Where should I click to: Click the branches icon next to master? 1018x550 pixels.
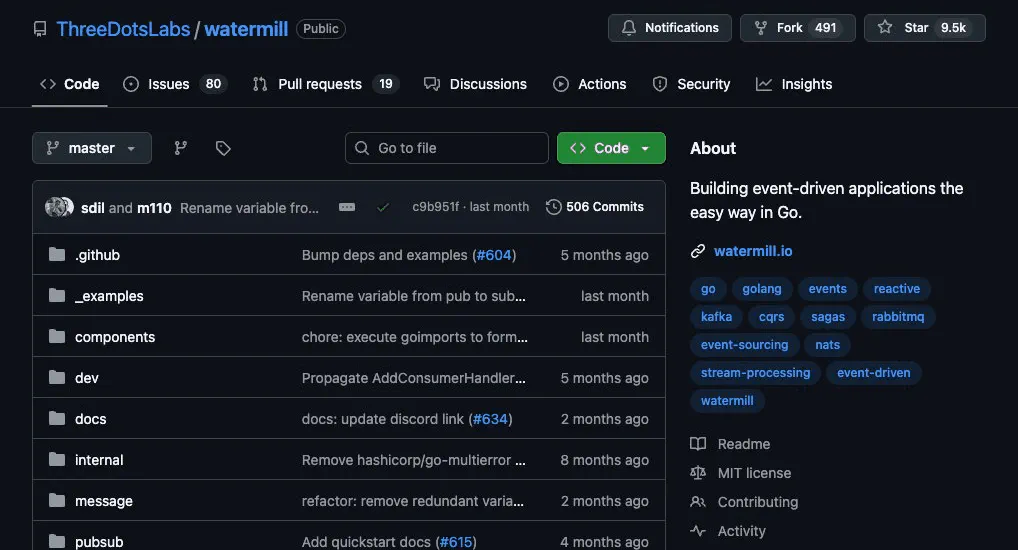(x=181, y=148)
